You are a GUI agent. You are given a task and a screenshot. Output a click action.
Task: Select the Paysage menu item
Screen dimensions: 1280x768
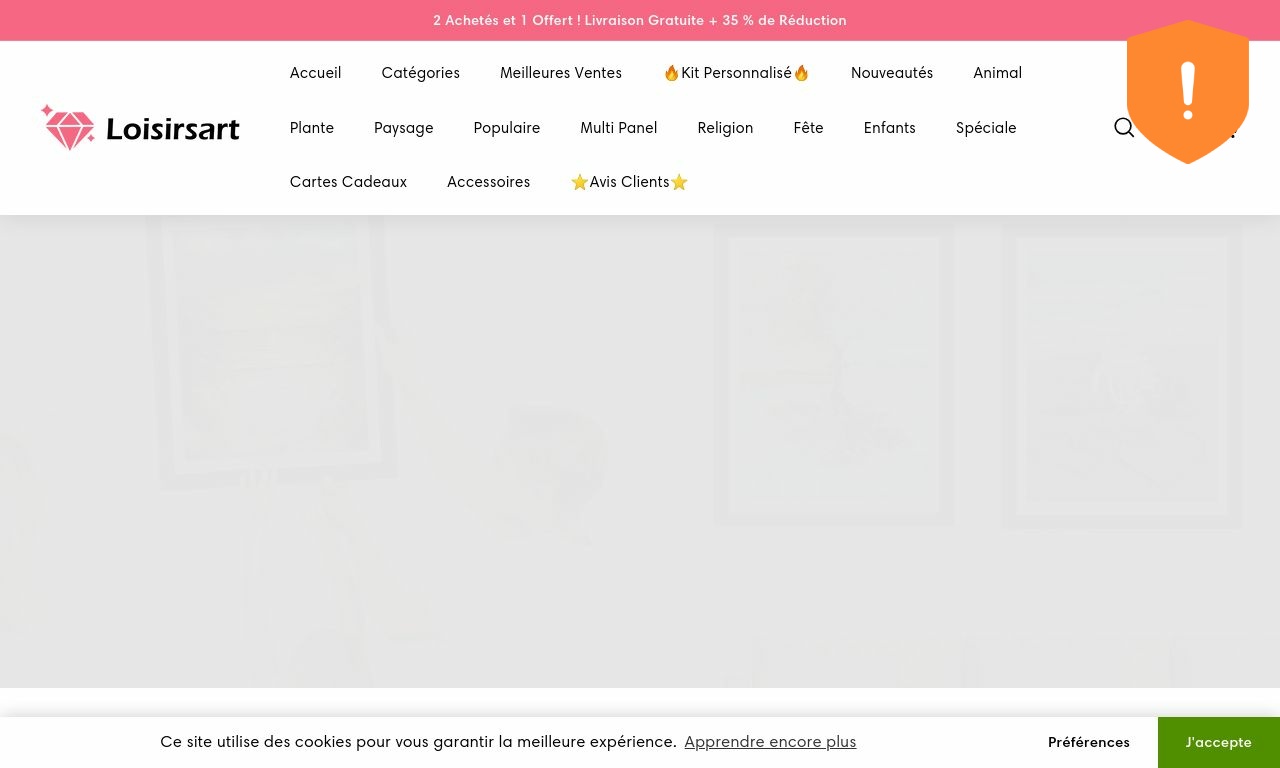[403, 127]
